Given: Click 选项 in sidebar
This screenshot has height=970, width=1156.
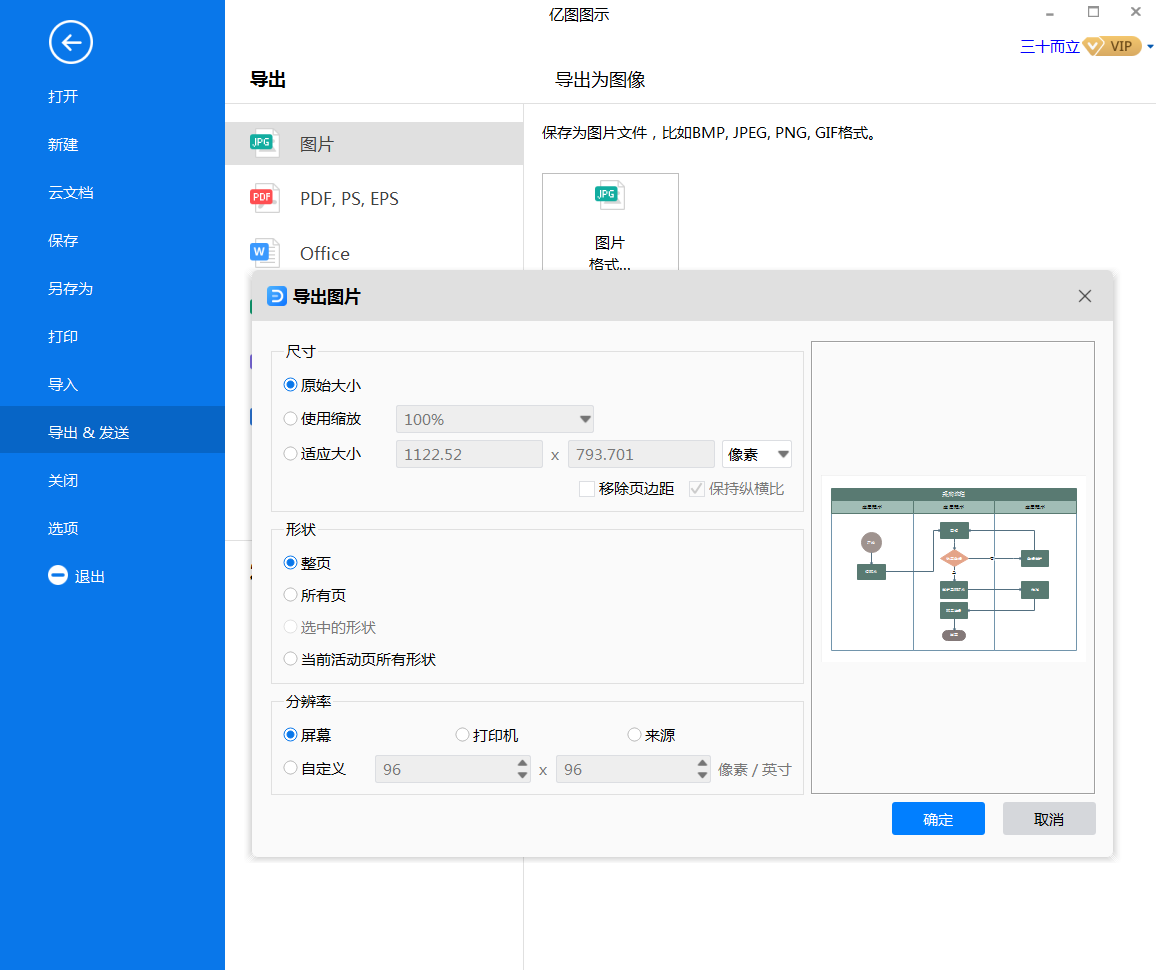Looking at the screenshot, I should (63, 528).
